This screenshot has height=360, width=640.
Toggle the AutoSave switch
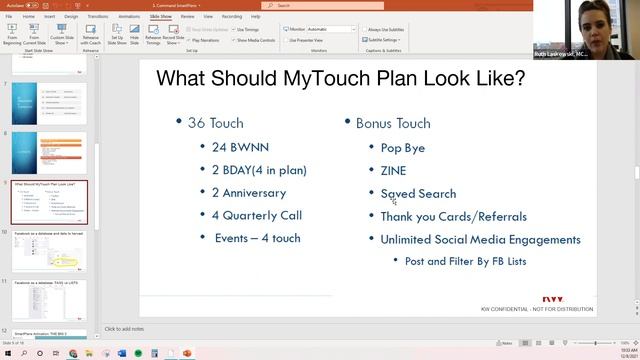click(32, 6)
